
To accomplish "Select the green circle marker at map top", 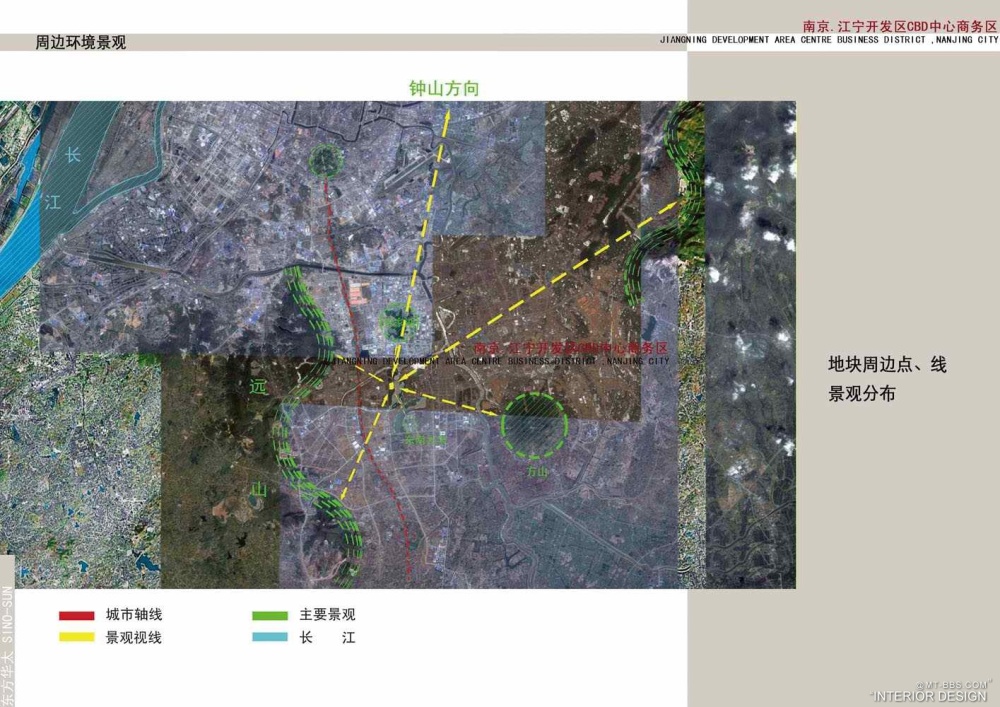I will 324,159.
